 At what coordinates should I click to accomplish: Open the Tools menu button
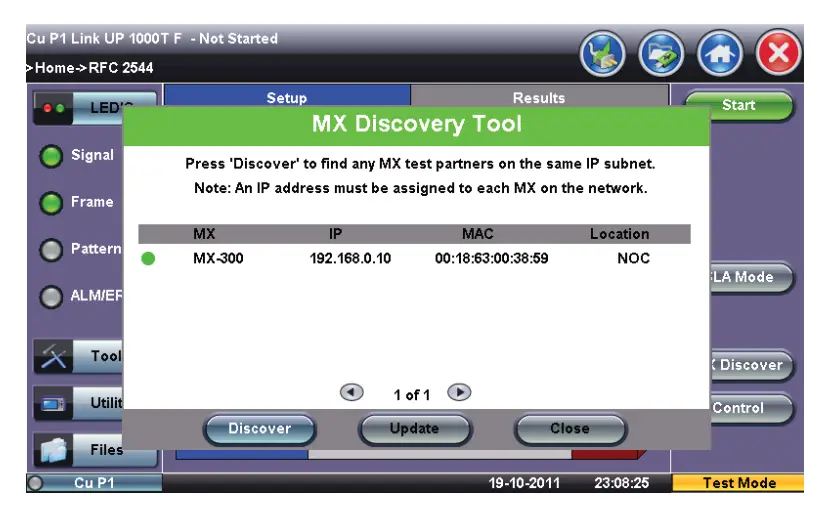[x=78, y=357]
